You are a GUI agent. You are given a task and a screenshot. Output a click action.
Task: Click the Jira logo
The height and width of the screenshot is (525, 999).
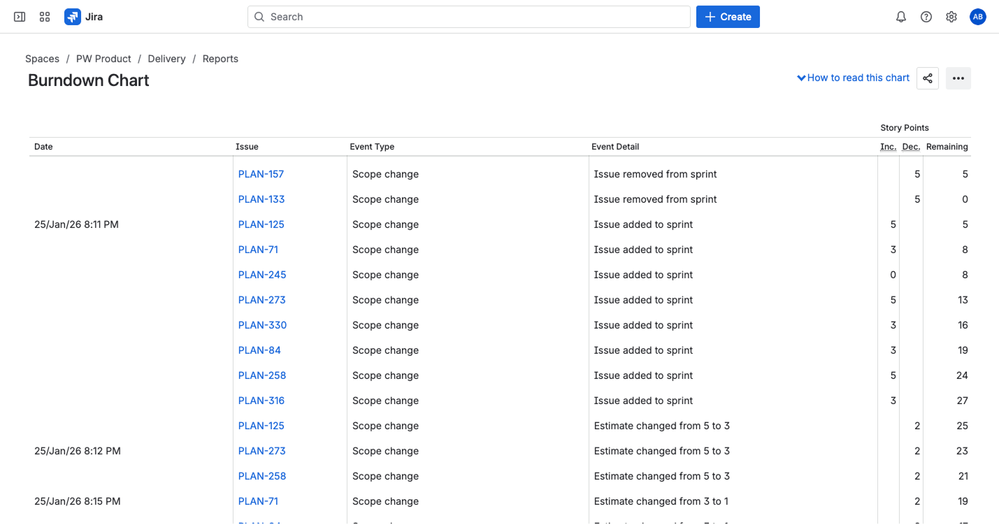tap(83, 17)
